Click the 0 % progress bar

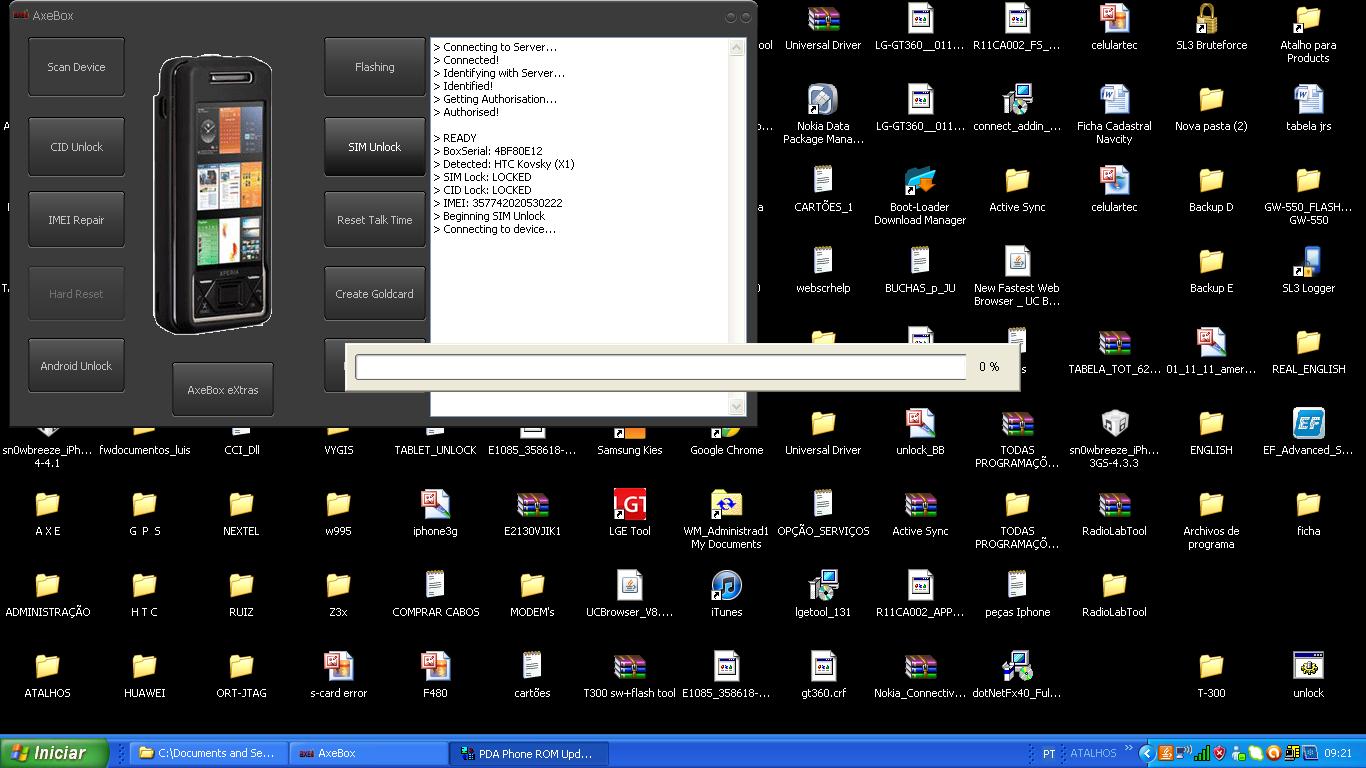coord(661,367)
